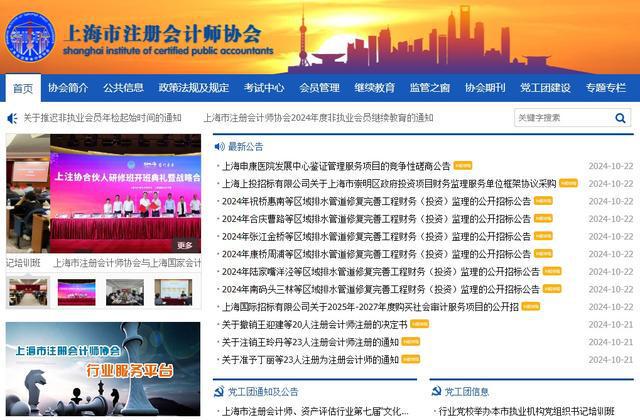Open 2024年张江金桥等区域排水管道 announcement
The height and width of the screenshot is (420, 640).
pyautogui.click(x=376, y=236)
